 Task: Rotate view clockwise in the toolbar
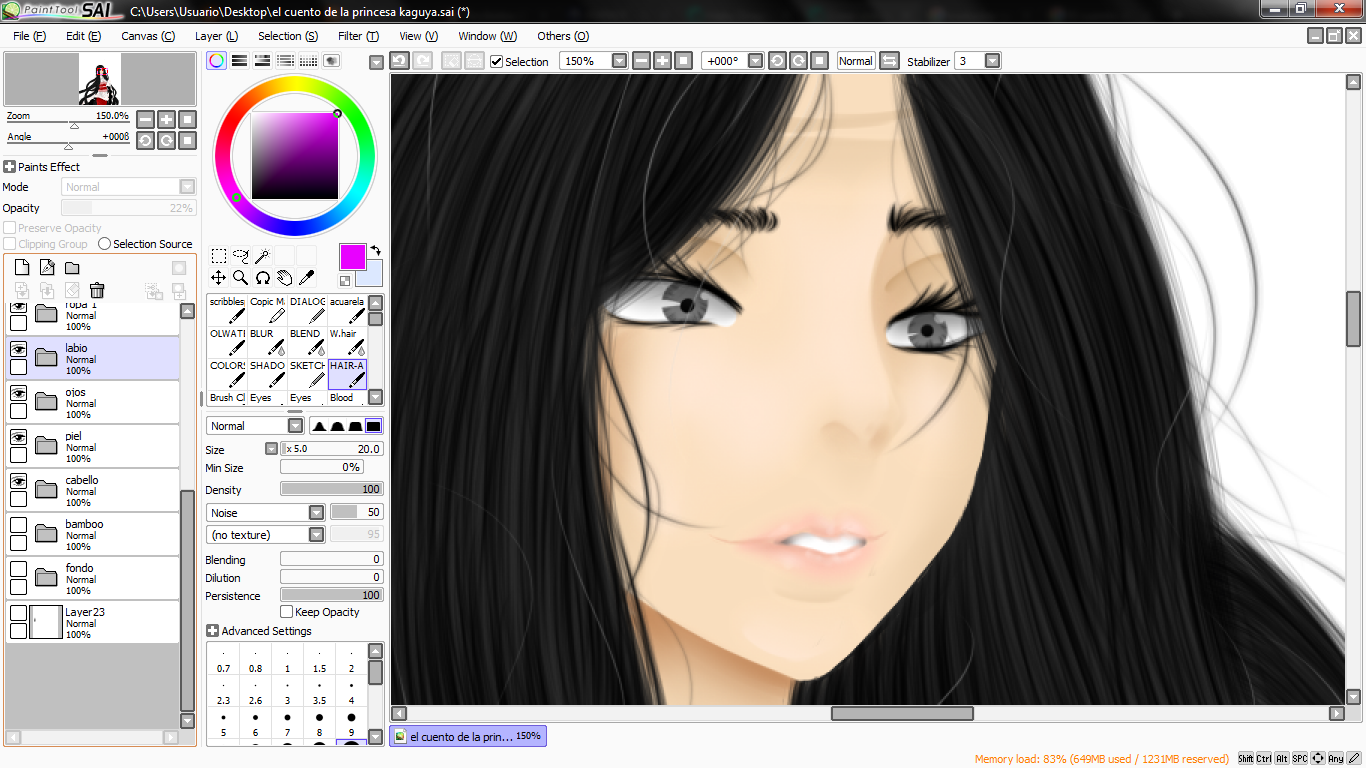tap(798, 61)
